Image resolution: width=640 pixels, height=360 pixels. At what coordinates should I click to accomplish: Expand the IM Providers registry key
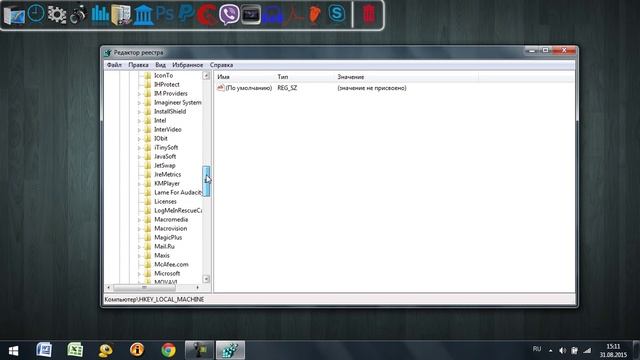[x=139, y=94]
